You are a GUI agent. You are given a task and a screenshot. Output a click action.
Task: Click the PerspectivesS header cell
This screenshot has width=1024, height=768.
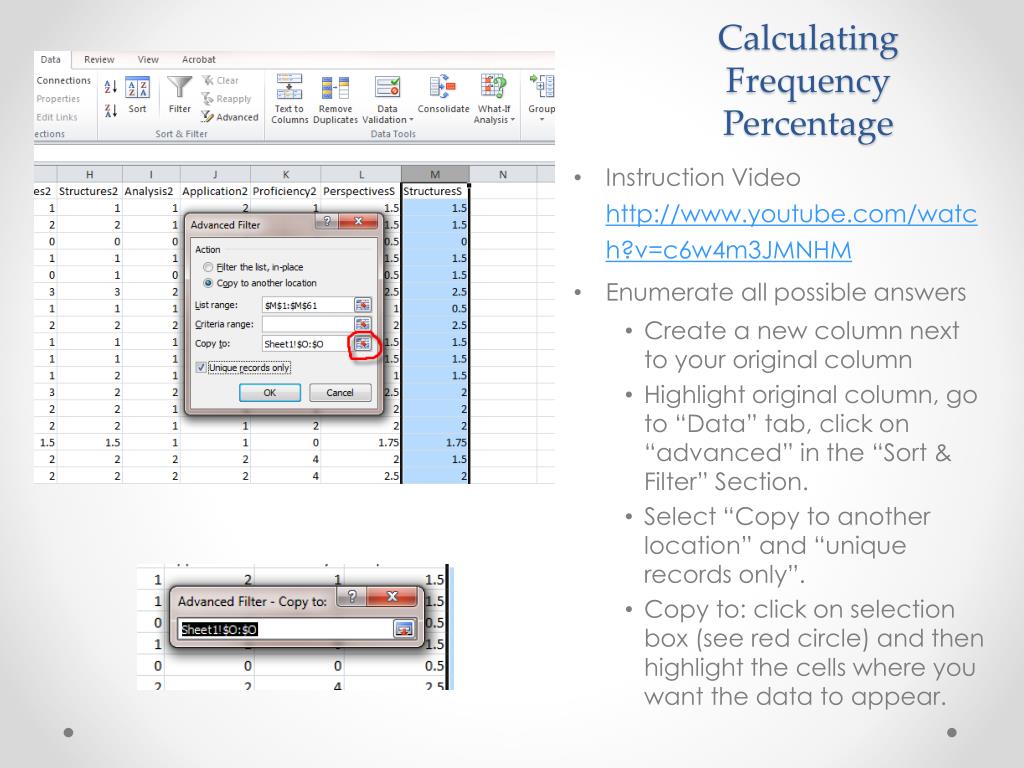click(x=360, y=191)
